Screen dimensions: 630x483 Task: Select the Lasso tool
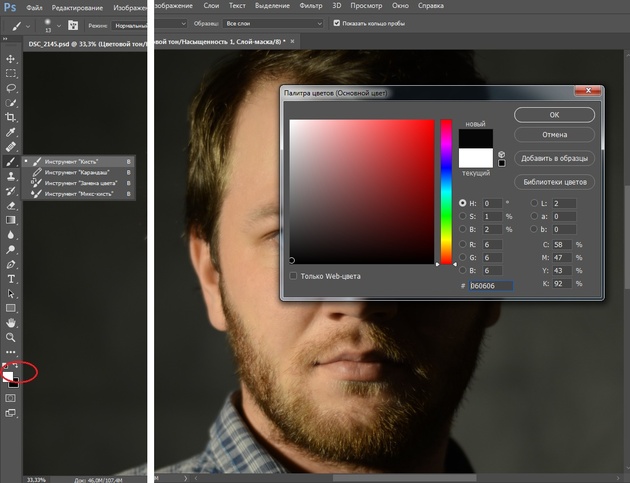pyautogui.click(x=12, y=88)
